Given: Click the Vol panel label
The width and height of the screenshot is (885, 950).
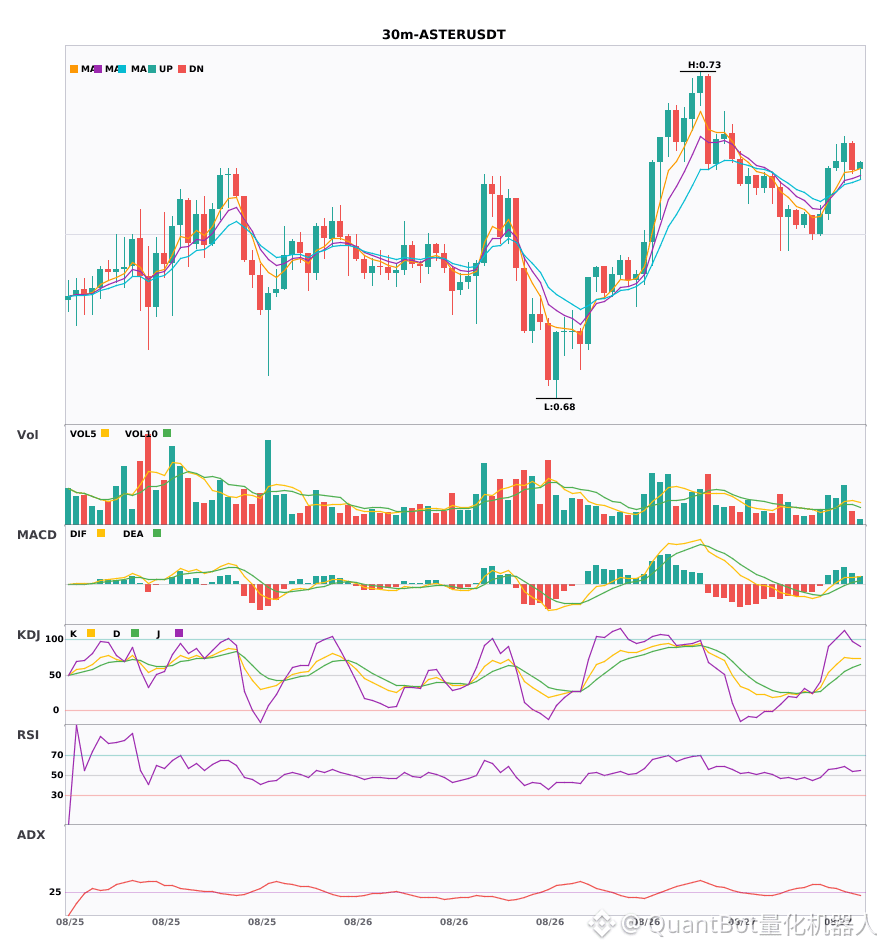Looking at the screenshot, I should pyautogui.click(x=27, y=434).
